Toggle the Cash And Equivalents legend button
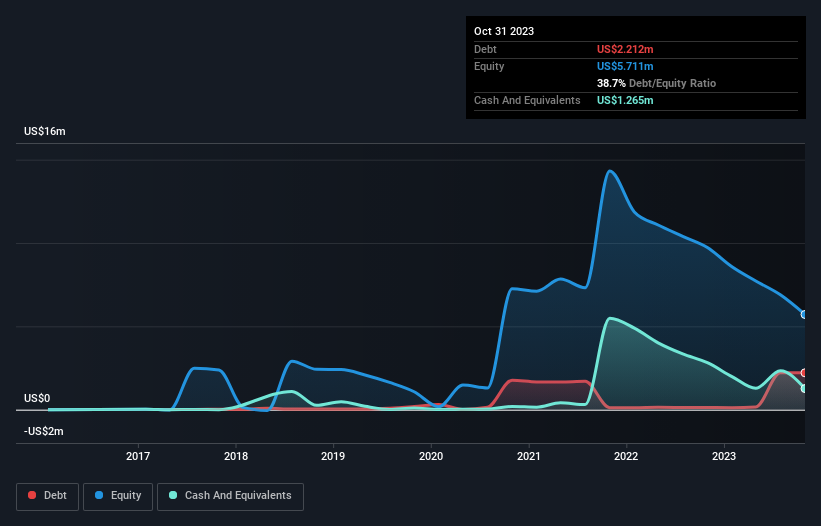 (x=230, y=496)
